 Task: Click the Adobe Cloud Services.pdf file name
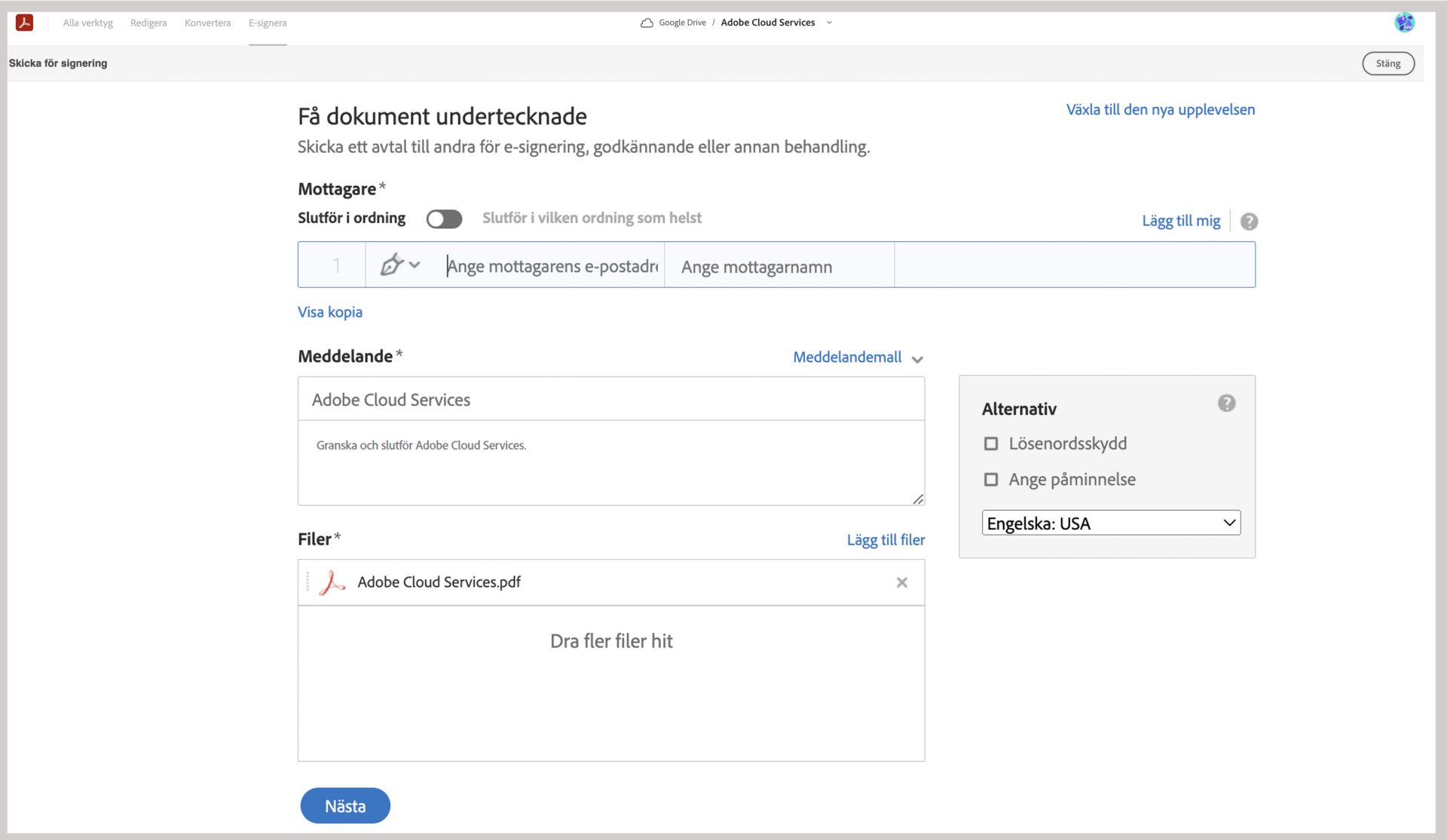pos(439,582)
